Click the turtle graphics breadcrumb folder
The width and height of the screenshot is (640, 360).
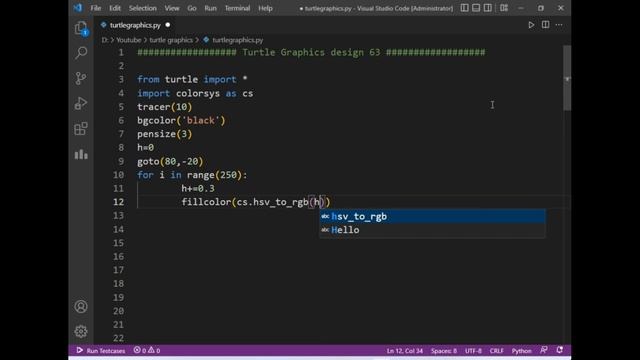[x=171, y=40]
